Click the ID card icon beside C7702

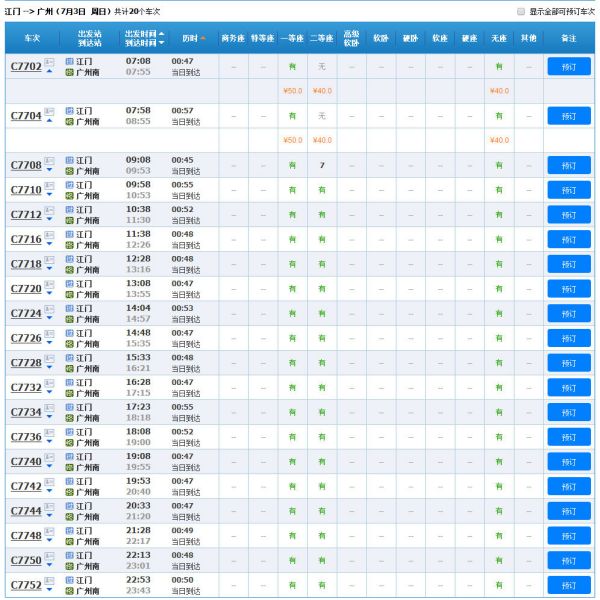(49, 62)
